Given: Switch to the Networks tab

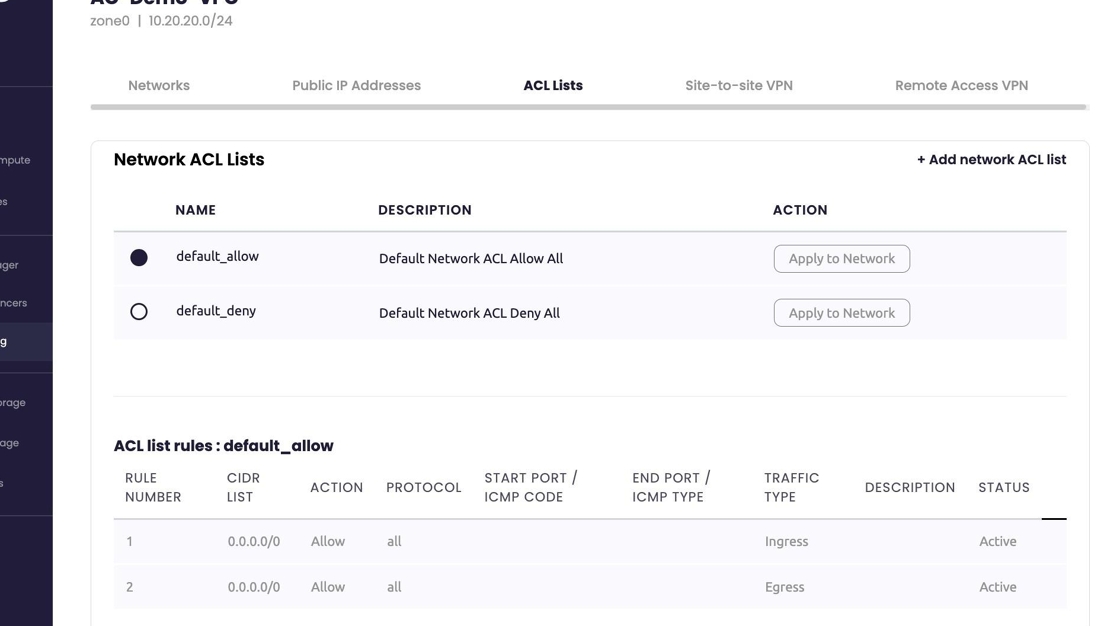Looking at the screenshot, I should (x=158, y=86).
